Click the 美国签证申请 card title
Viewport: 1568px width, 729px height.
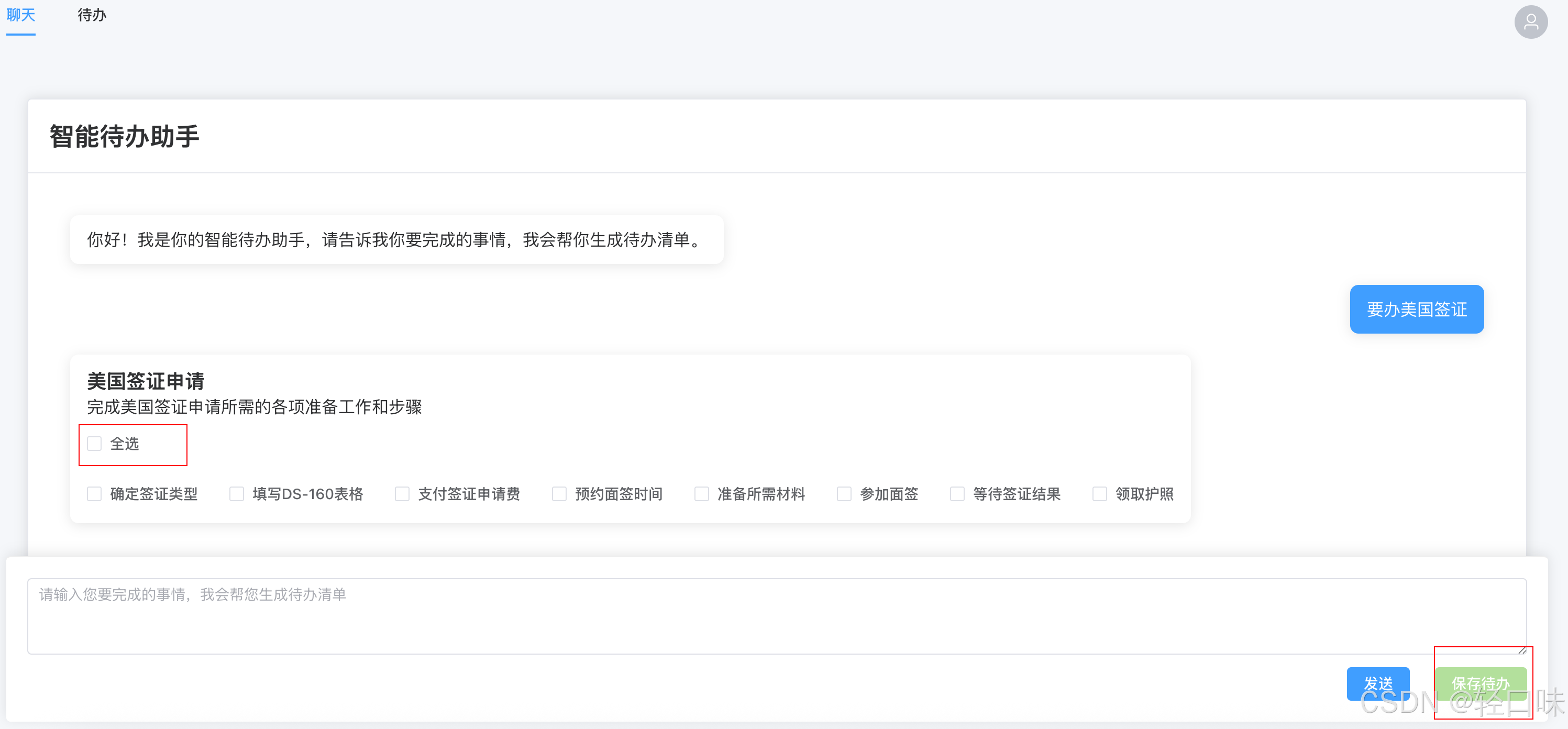pos(146,381)
